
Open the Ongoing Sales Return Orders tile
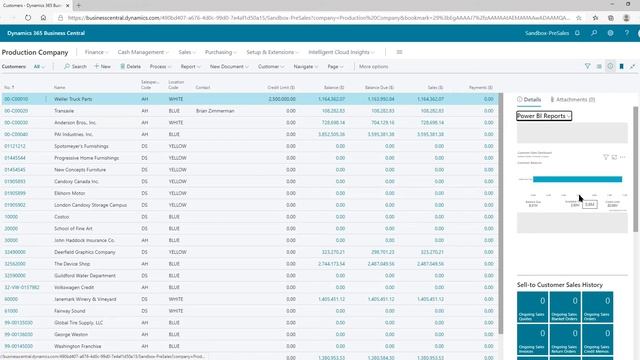[564, 339]
